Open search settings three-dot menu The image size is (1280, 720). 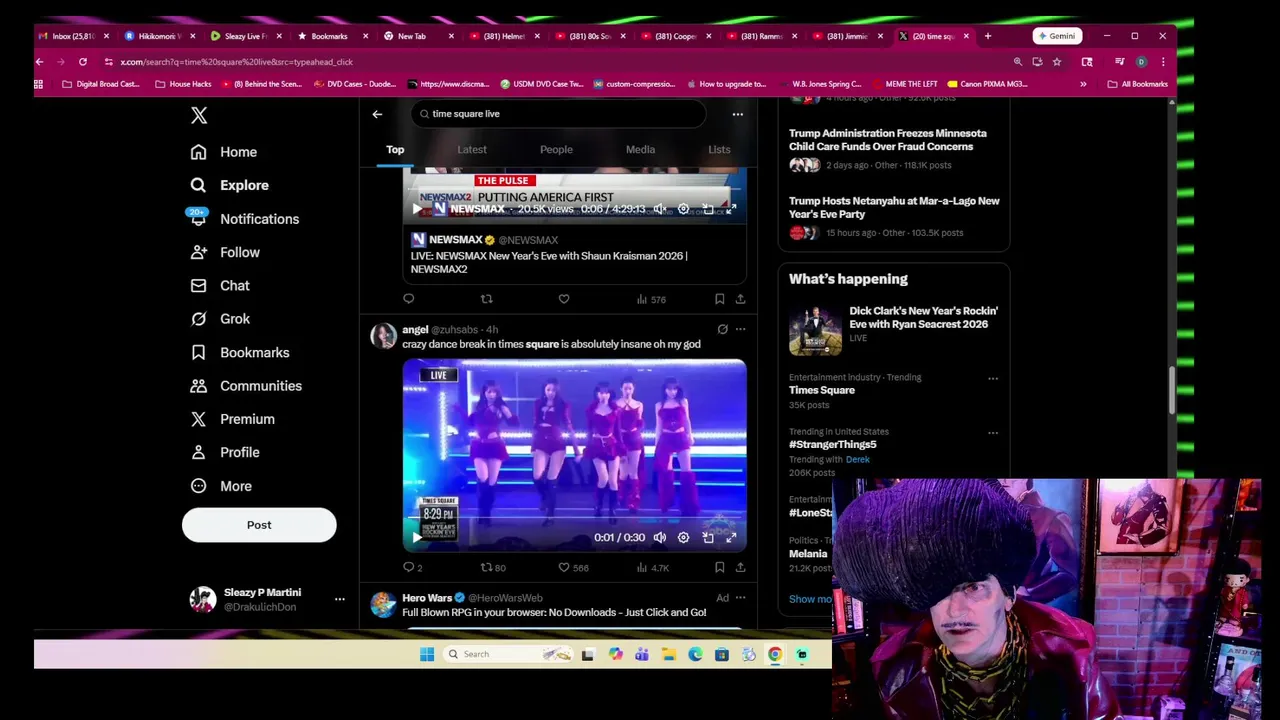738,114
